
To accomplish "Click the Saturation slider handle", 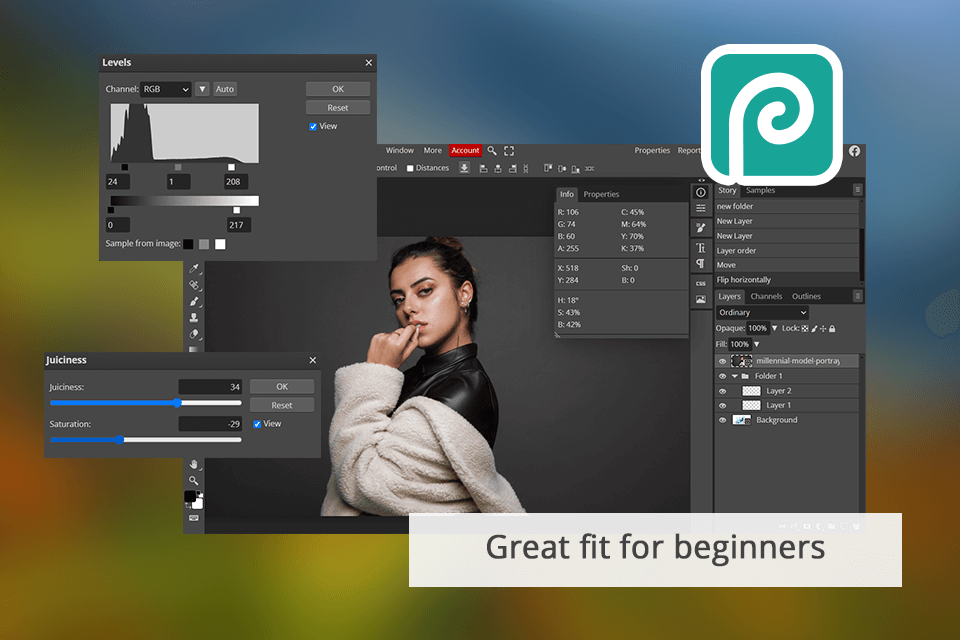I will click(x=120, y=440).
